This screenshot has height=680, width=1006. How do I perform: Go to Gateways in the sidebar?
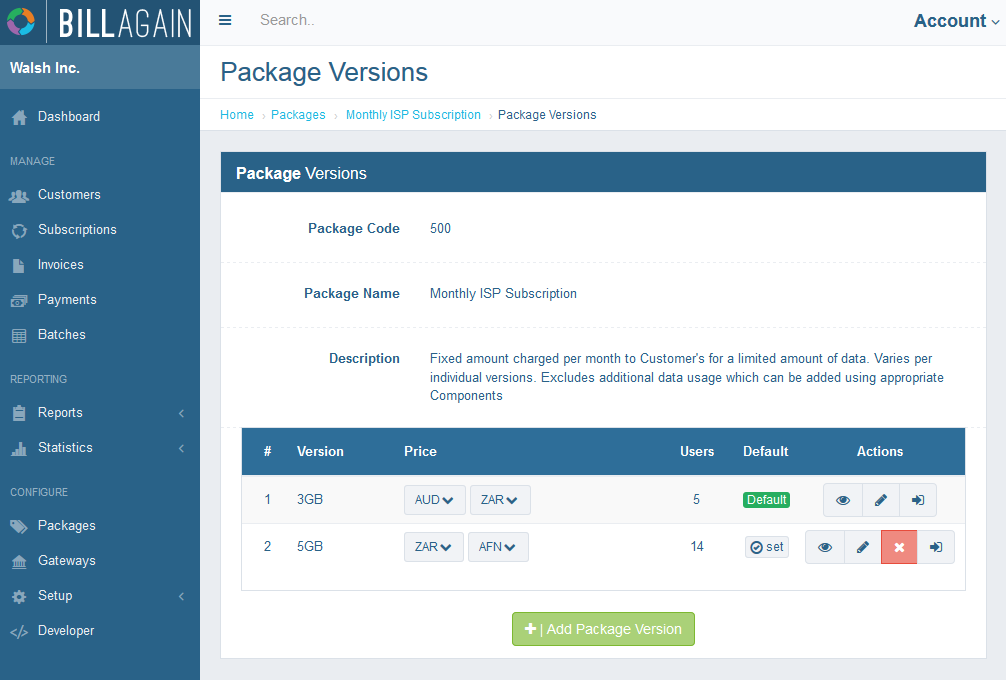coord(67,561)
